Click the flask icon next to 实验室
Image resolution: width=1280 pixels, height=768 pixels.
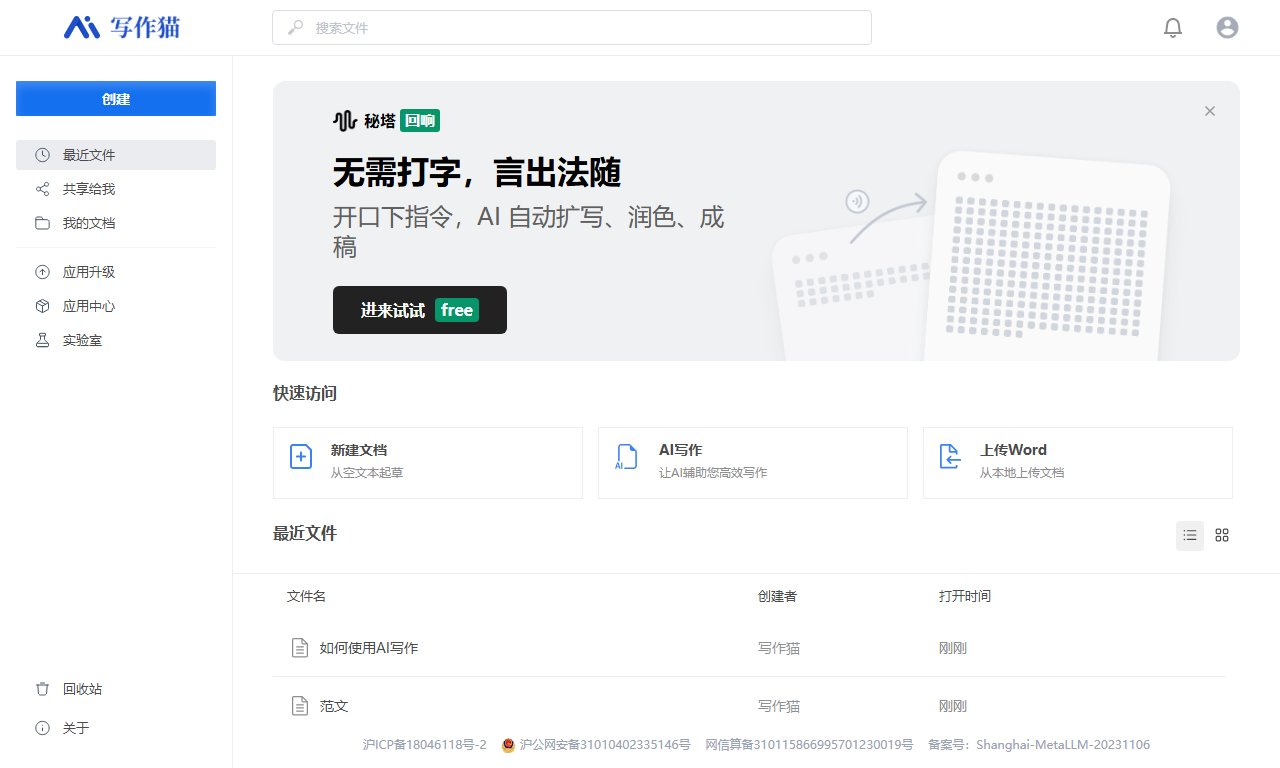pos(42,340)
